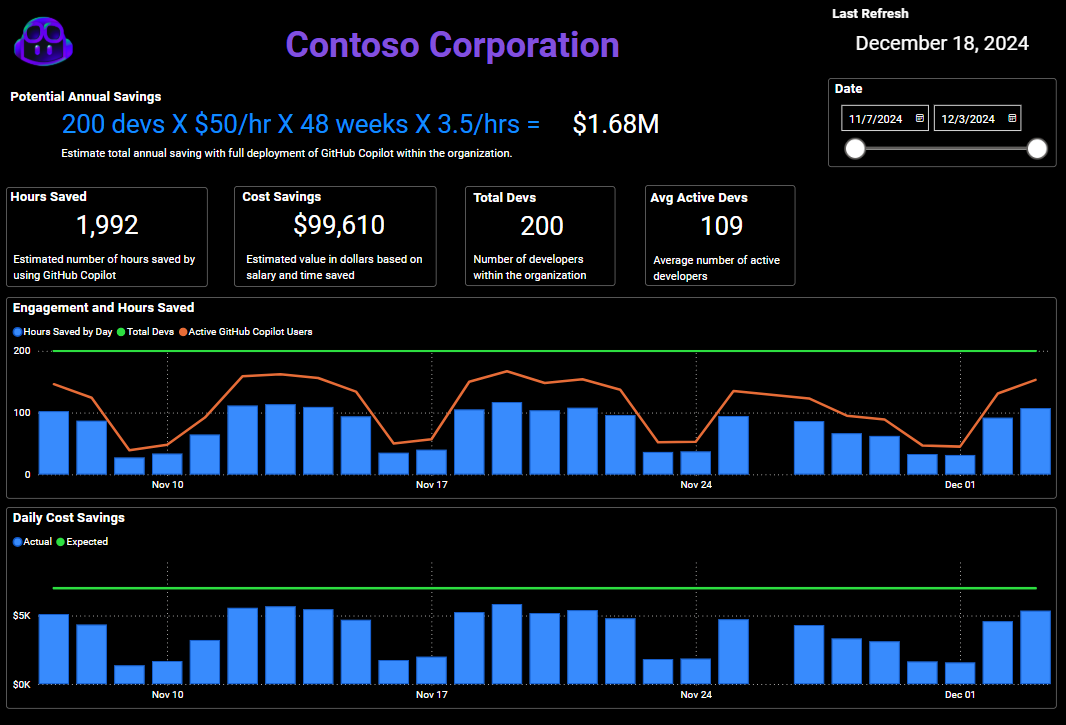The image size is (1066, 725).
Task: Click the right handle of date slider
Action: coord(1037,148)
